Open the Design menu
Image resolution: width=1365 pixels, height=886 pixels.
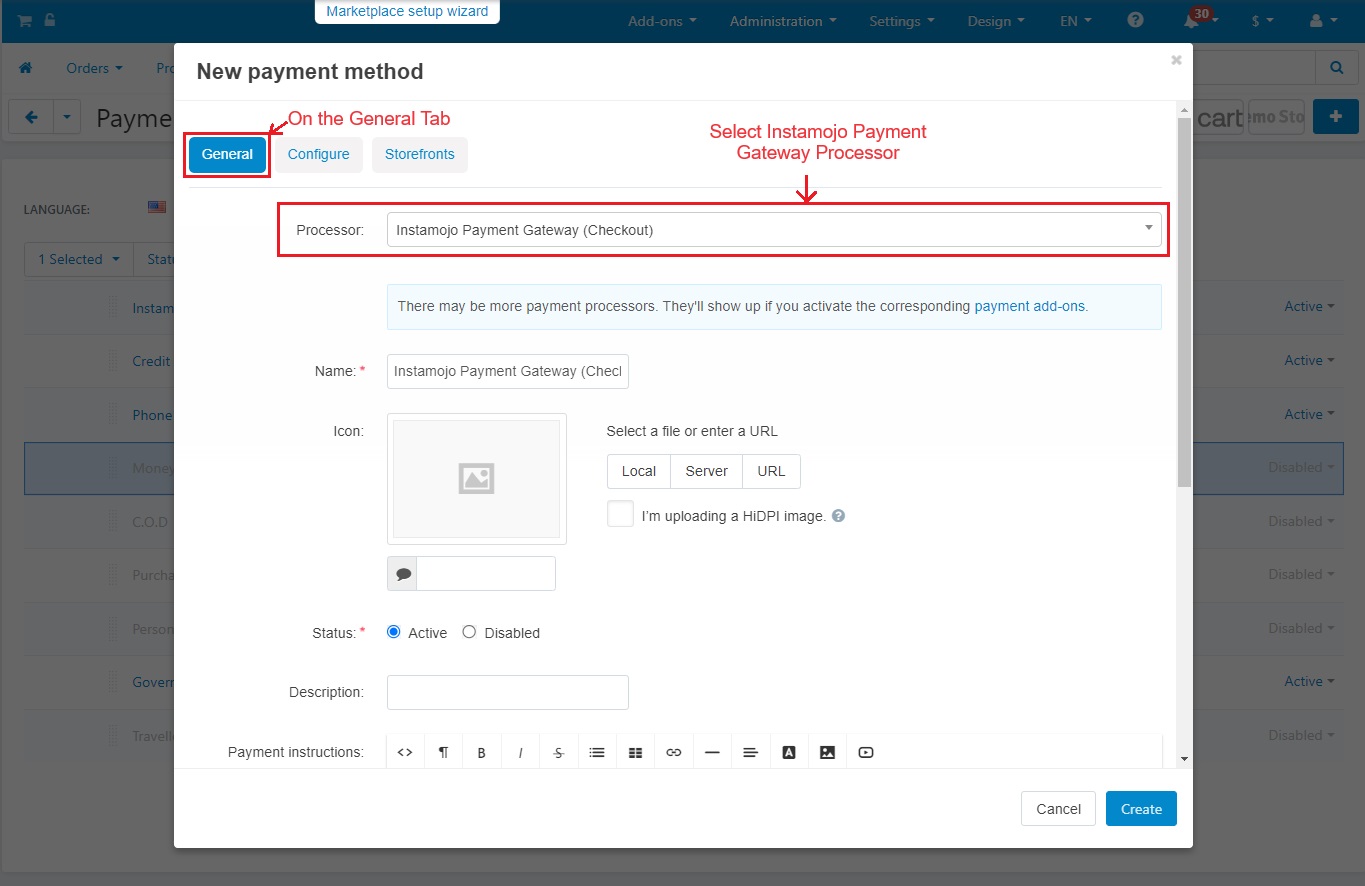point(996,21)
